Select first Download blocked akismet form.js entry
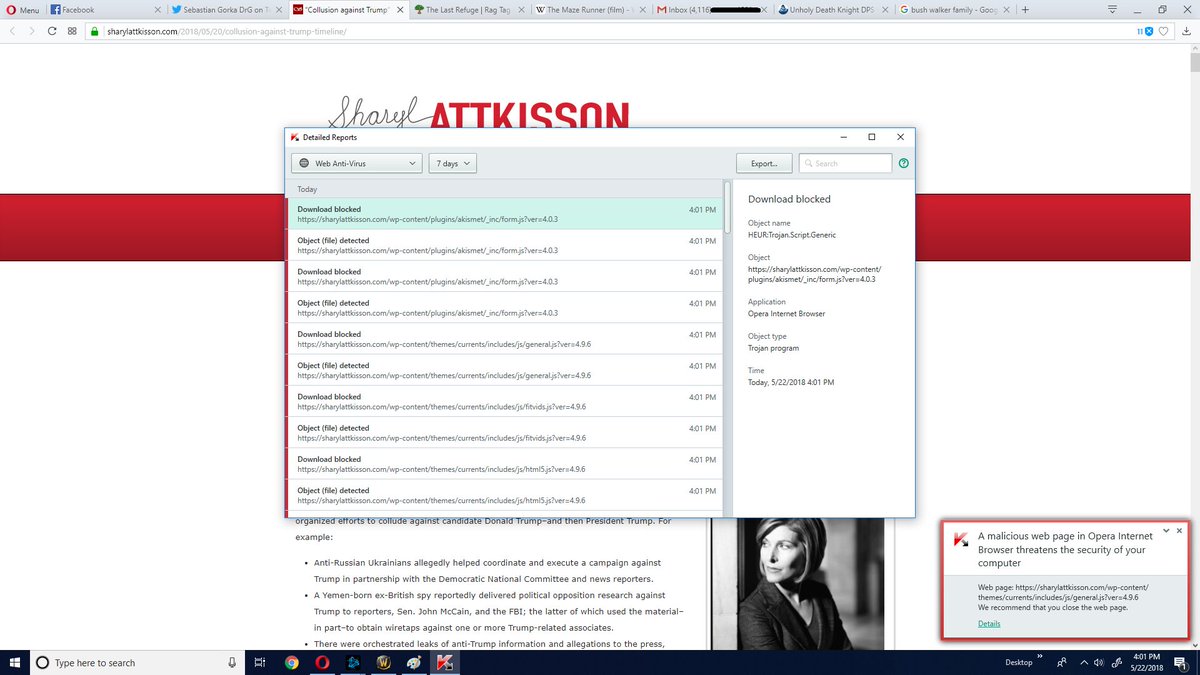The width and height of the screenshot is (1200, 675). [x=506, y=214]
